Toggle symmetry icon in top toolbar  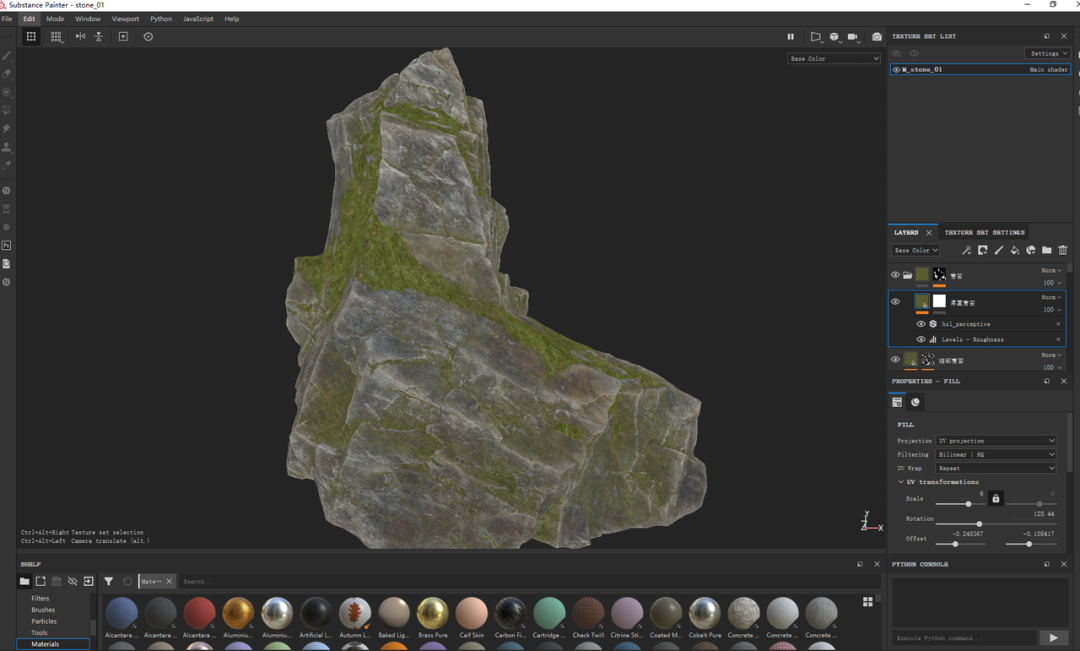pos(81,37)
